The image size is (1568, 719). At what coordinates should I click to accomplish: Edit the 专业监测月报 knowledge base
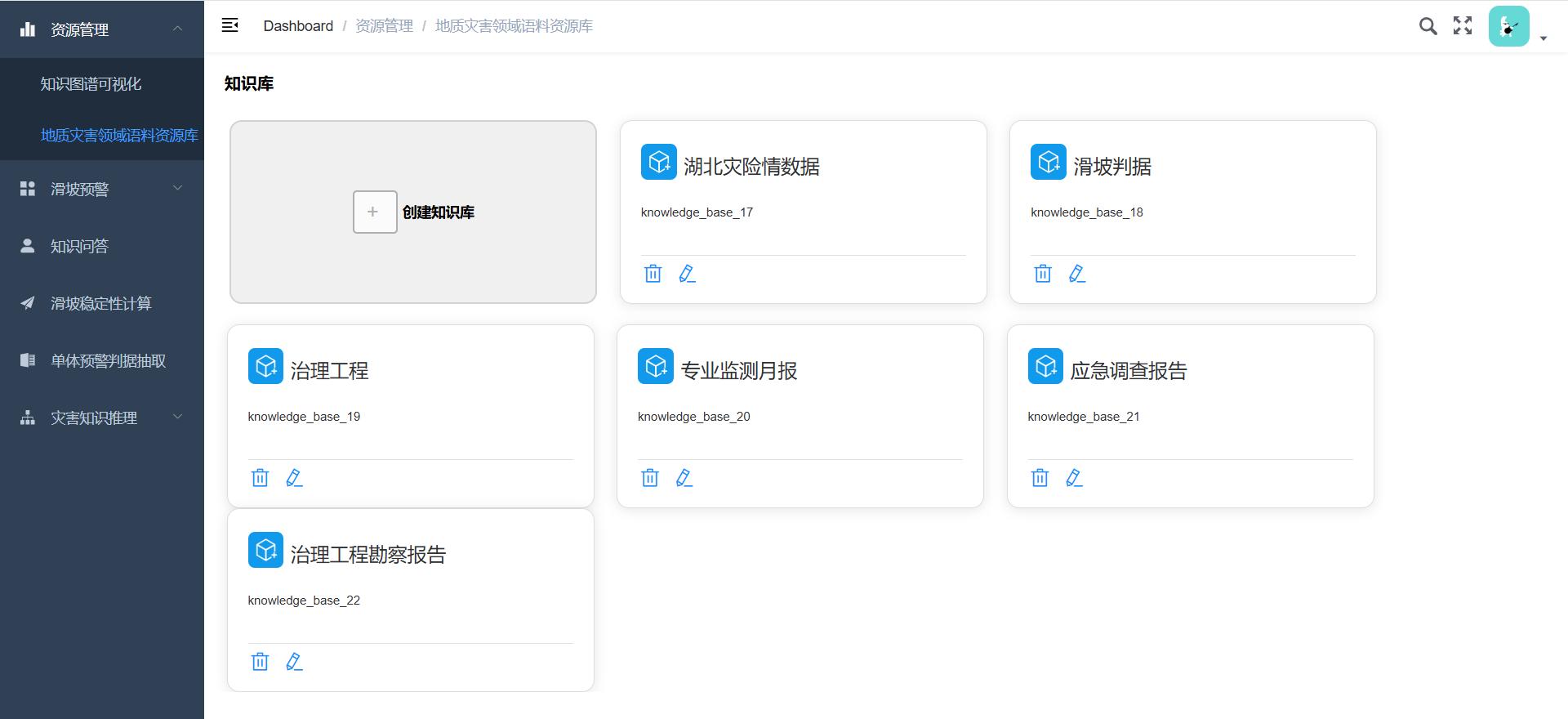(684, 478)
